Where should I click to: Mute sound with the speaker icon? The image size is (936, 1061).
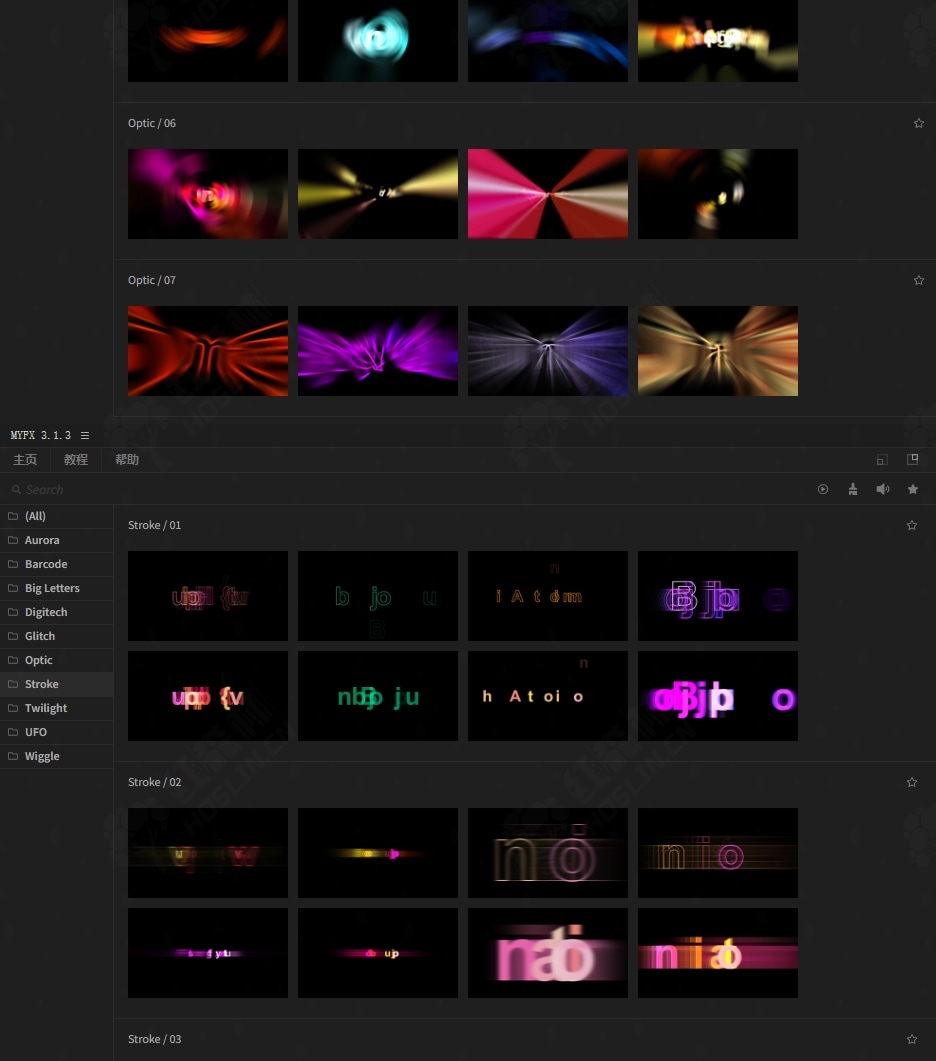pos(882,489)
